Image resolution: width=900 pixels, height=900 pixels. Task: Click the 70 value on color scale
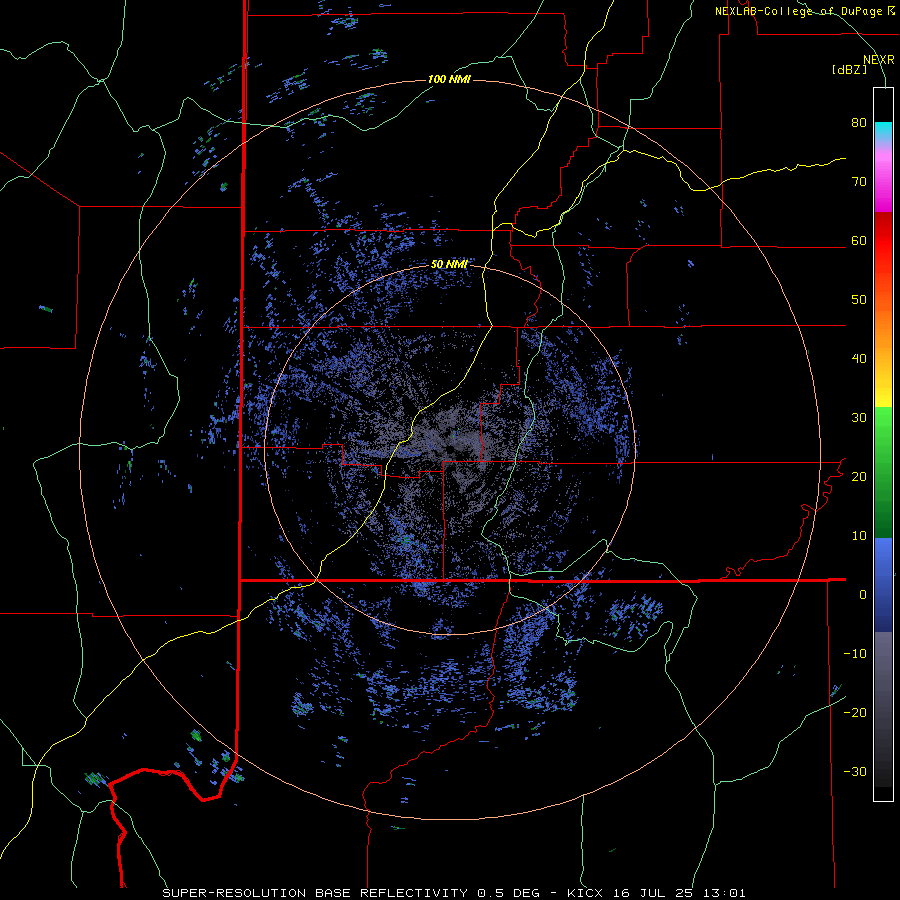coord(859,182)
